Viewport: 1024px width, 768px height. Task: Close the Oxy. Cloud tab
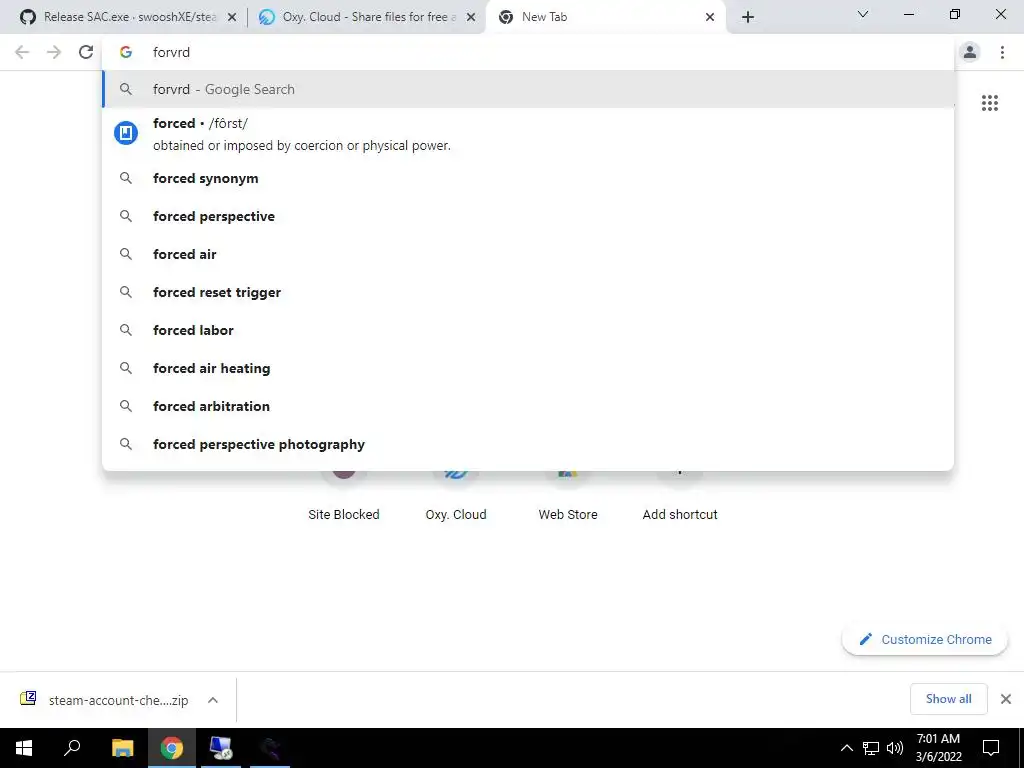[471, 18]
